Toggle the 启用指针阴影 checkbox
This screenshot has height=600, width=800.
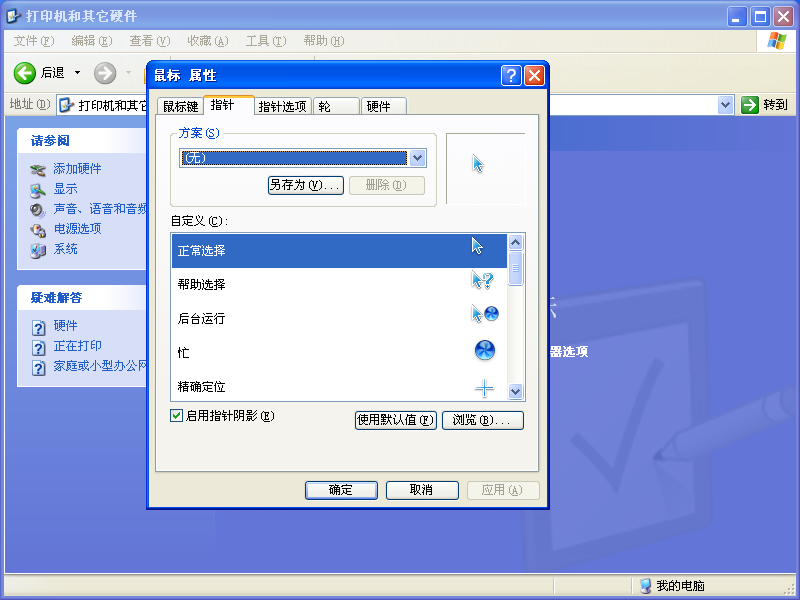click(177, 416)
